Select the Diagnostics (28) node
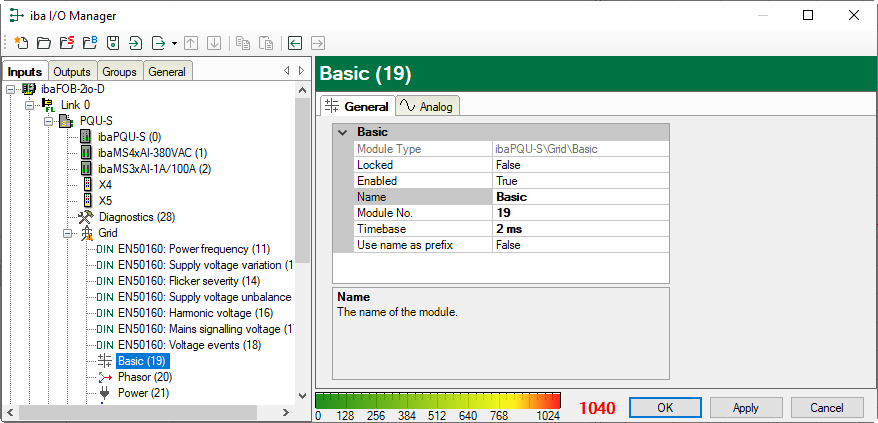This screenshot has height=423, width=878. [136, 217]
